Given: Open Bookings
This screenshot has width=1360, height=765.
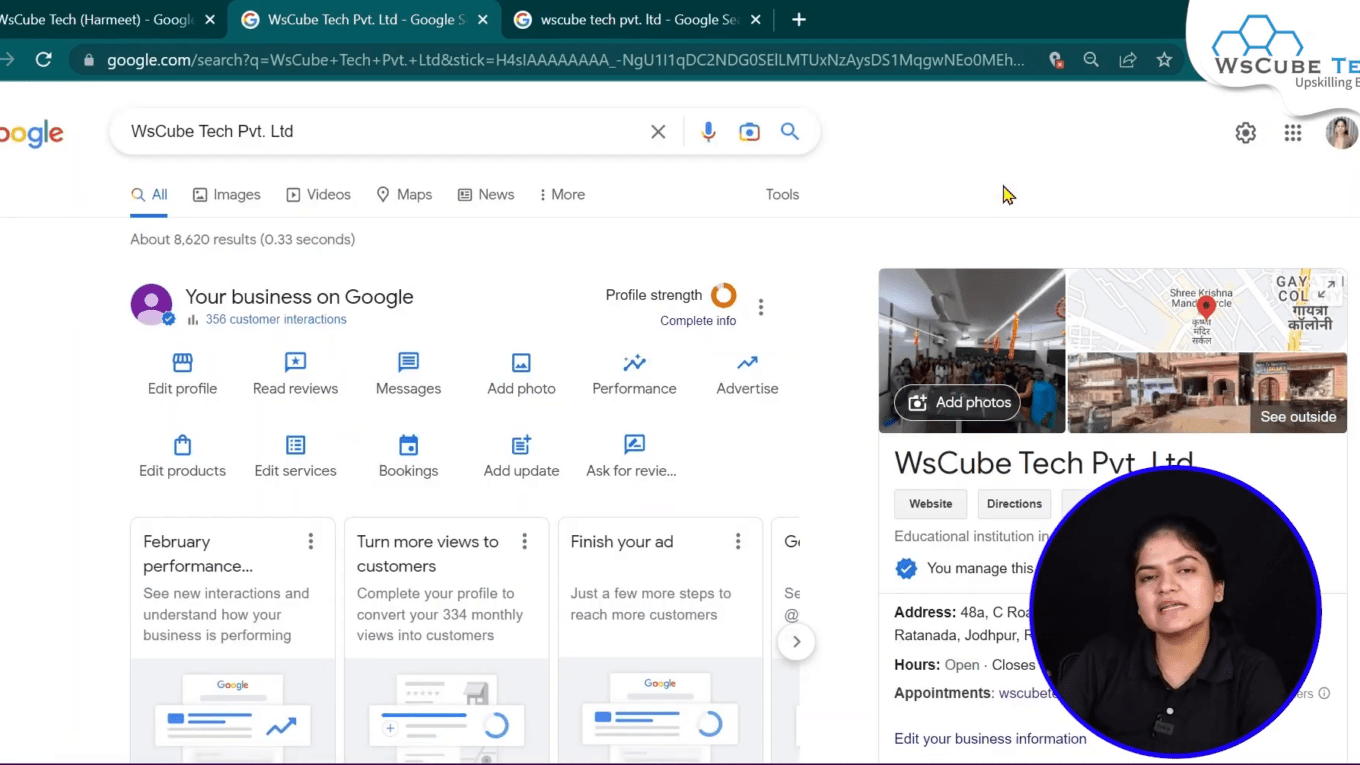Looking at the screenshot, I should coord(408,456).
